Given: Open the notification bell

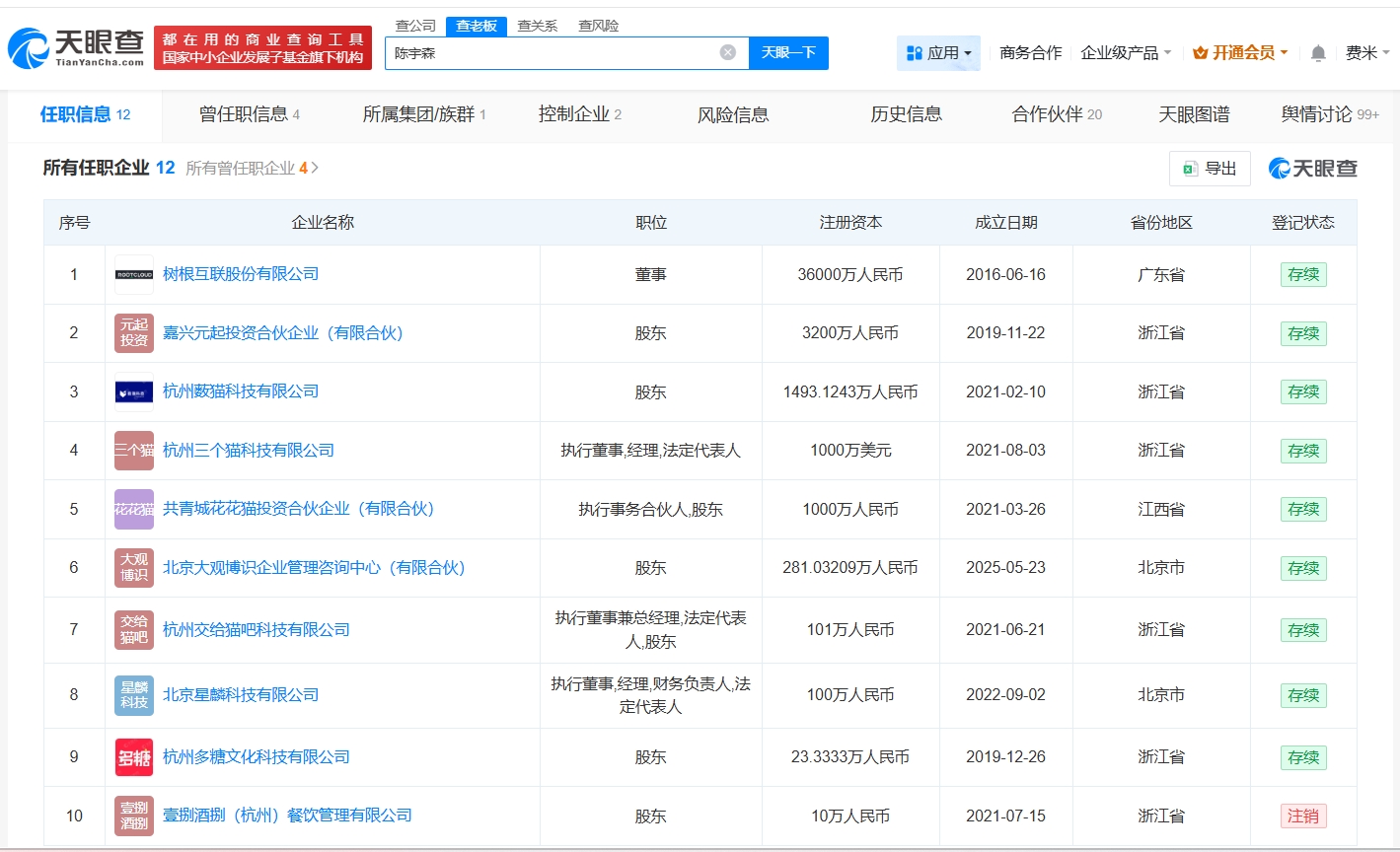Looking at the screenshot, I should tap(1318, 53).
